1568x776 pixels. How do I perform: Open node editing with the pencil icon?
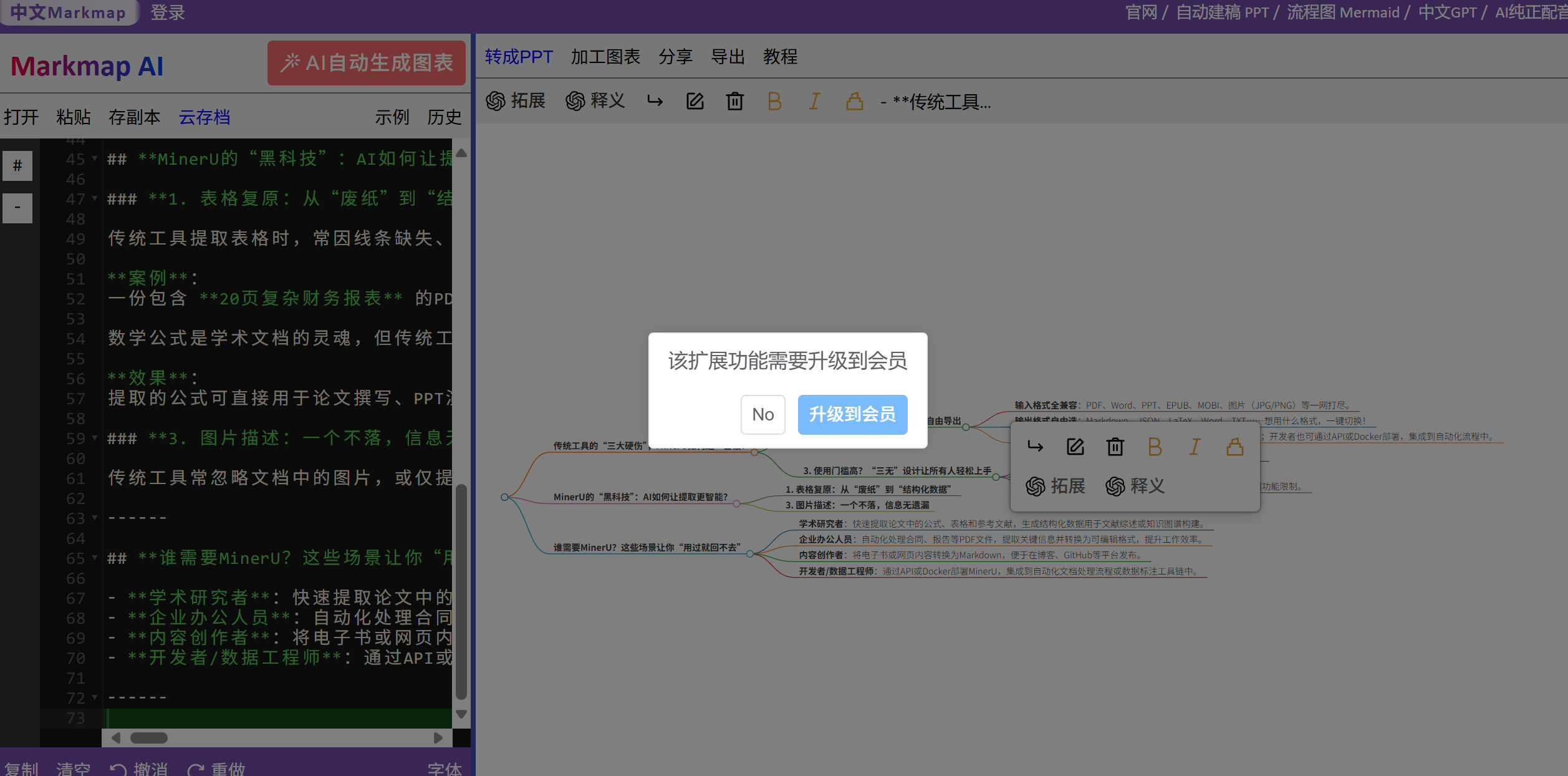[x=695, y=101]
